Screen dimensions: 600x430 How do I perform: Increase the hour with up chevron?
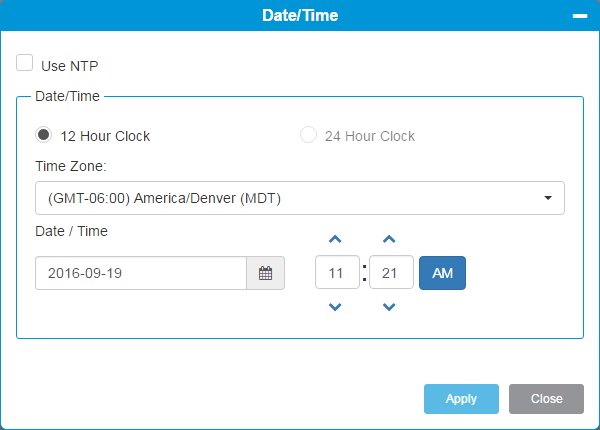[335, 239]
